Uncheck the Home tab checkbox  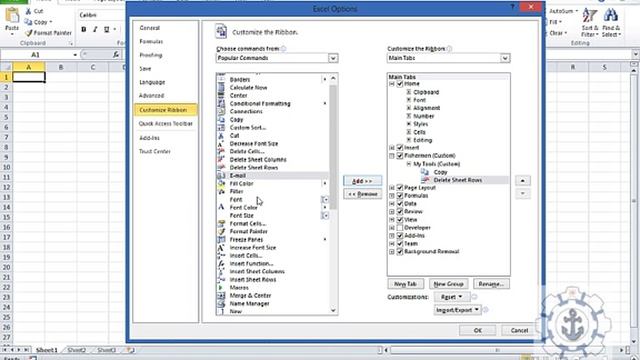pos(400,84)
